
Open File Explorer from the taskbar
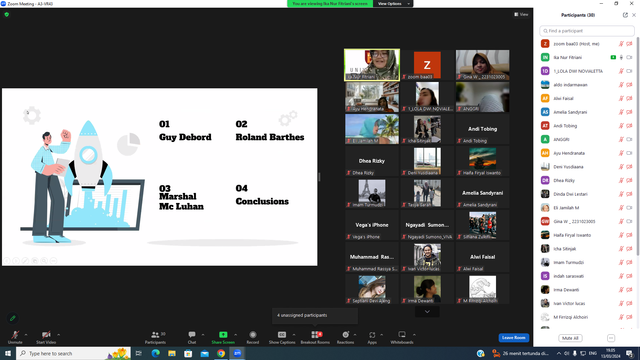click(172, 353)
